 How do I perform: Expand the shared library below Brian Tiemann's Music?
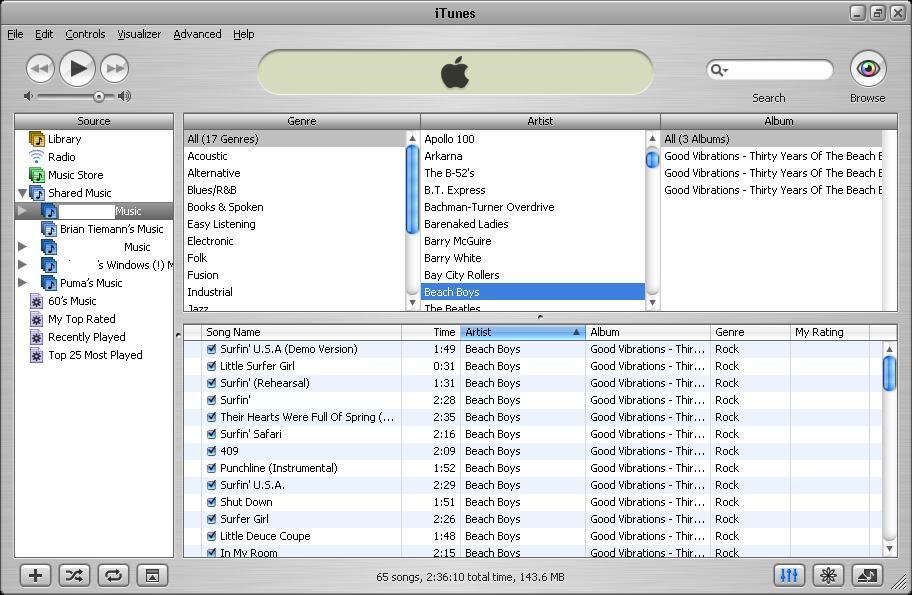[22, 247]
